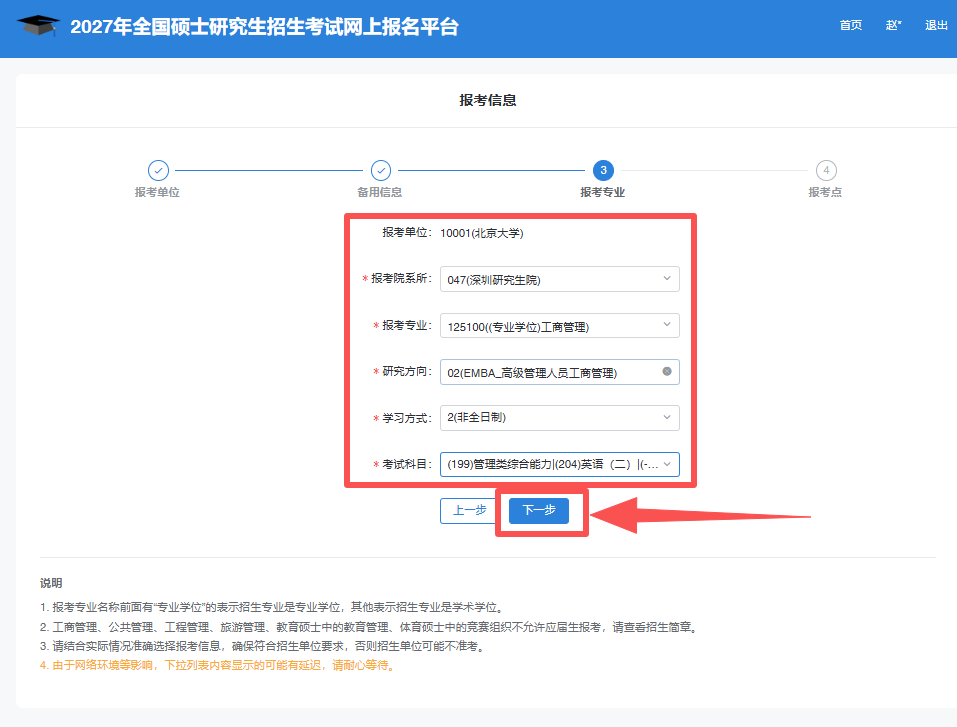
Task: Select the (199)管理类综合能力 exam subject box
Action: (x=560, y=465)
